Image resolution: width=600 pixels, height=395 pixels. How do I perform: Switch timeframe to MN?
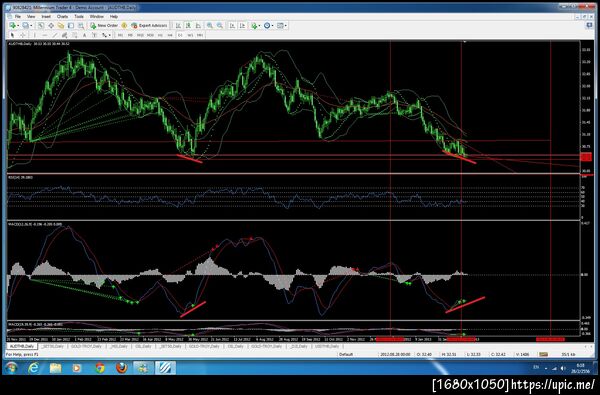200,35
